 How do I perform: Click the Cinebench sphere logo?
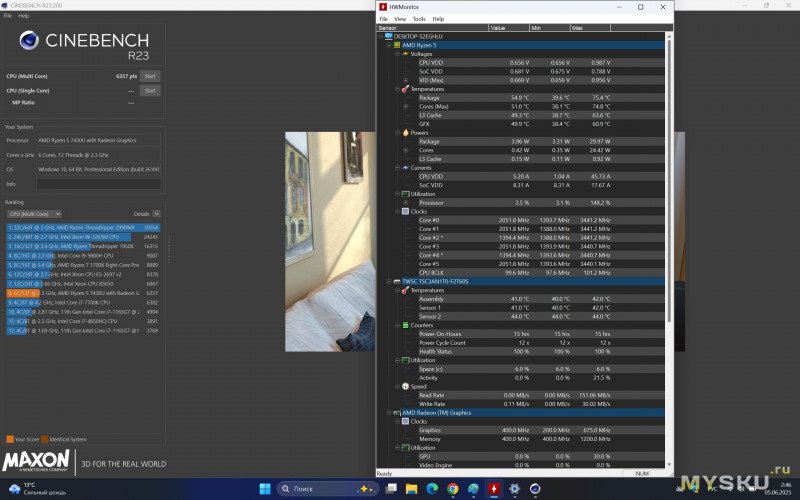pyautogui.click(x=29, y=40)
